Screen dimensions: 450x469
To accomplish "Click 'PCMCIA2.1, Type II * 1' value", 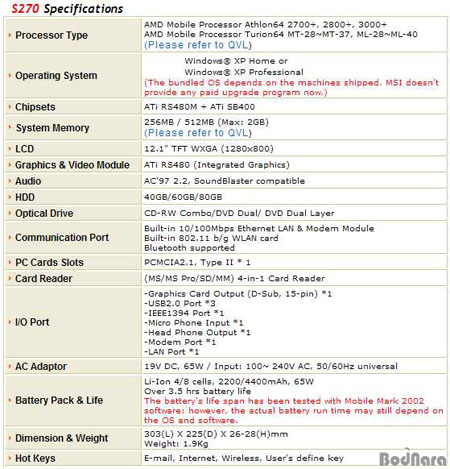I will tap(197, 262).
